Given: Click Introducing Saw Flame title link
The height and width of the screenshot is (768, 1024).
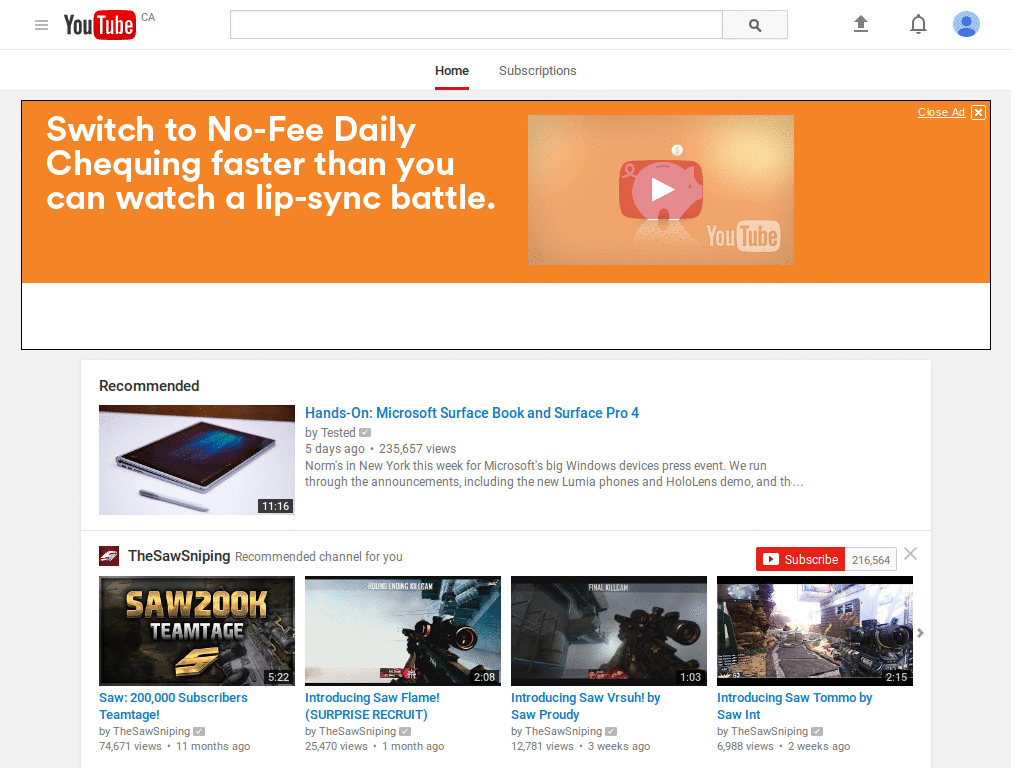Looking at the screenshot, I should click(x=372, y=706).
